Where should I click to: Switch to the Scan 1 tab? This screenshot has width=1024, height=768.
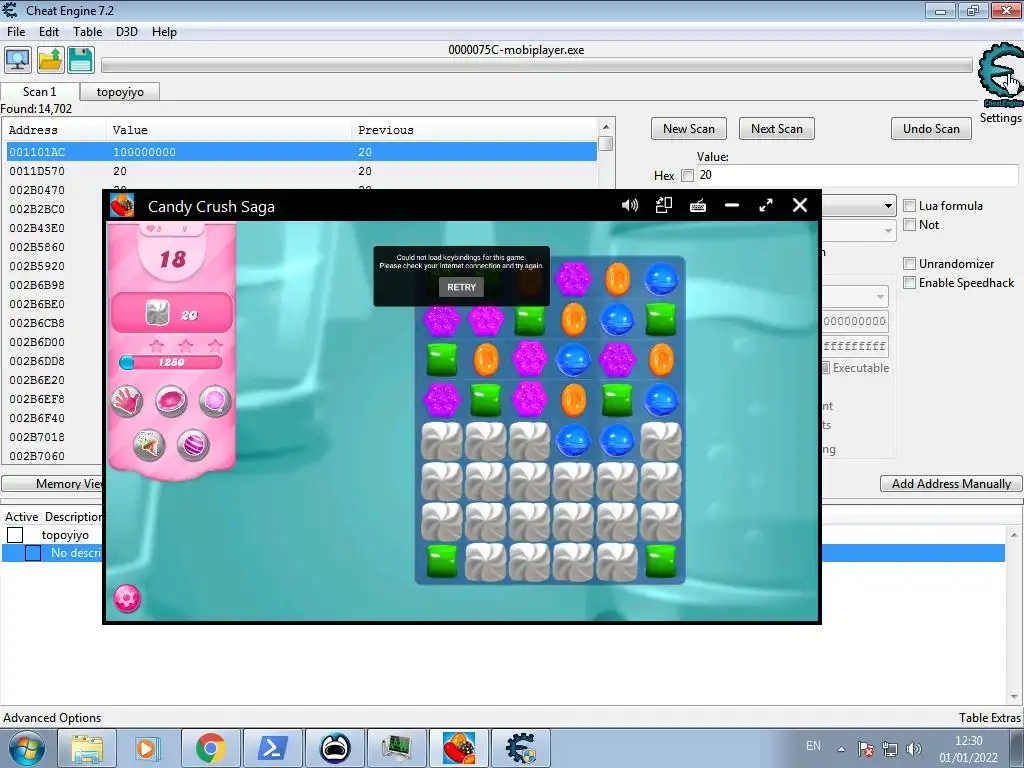[40, 91]
